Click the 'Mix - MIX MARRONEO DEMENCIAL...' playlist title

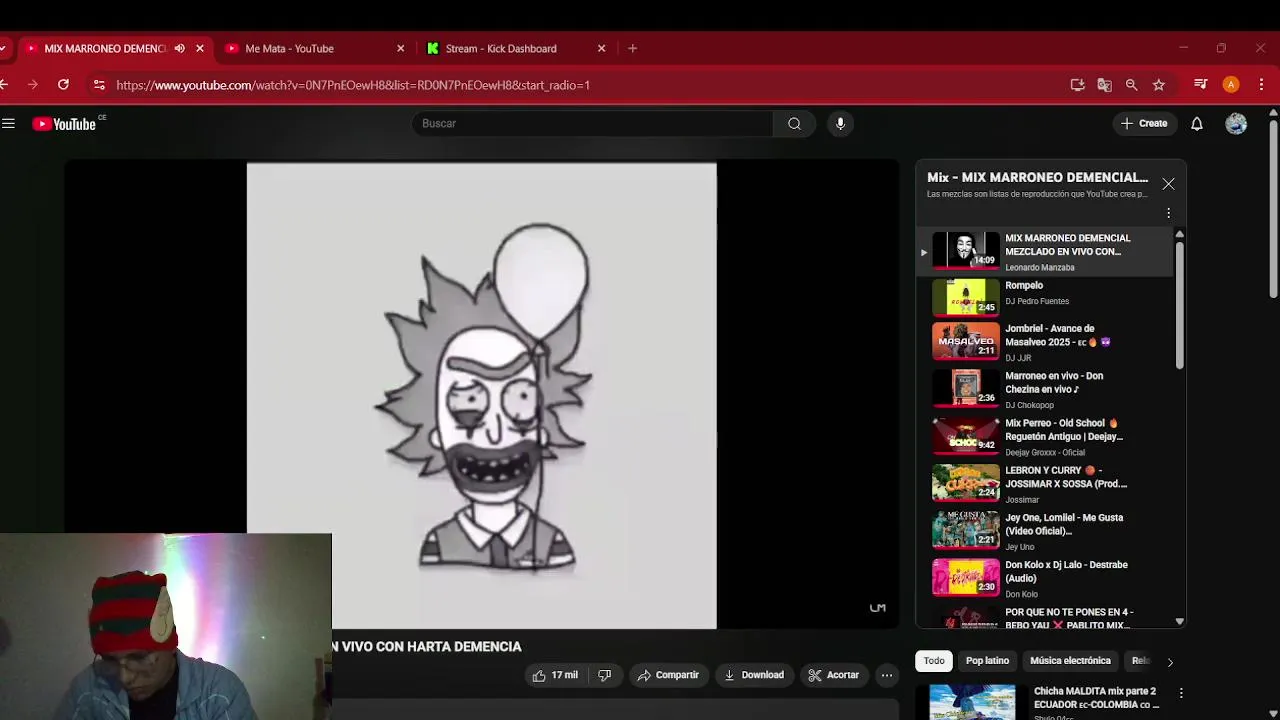[x=1037, y=177]
